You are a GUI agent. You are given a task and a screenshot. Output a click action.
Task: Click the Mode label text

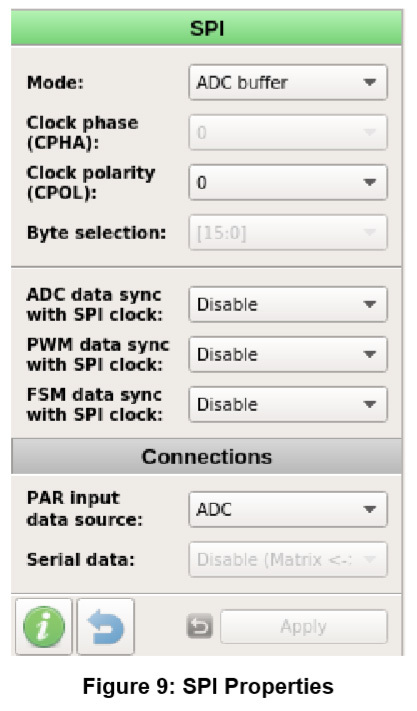55,83
